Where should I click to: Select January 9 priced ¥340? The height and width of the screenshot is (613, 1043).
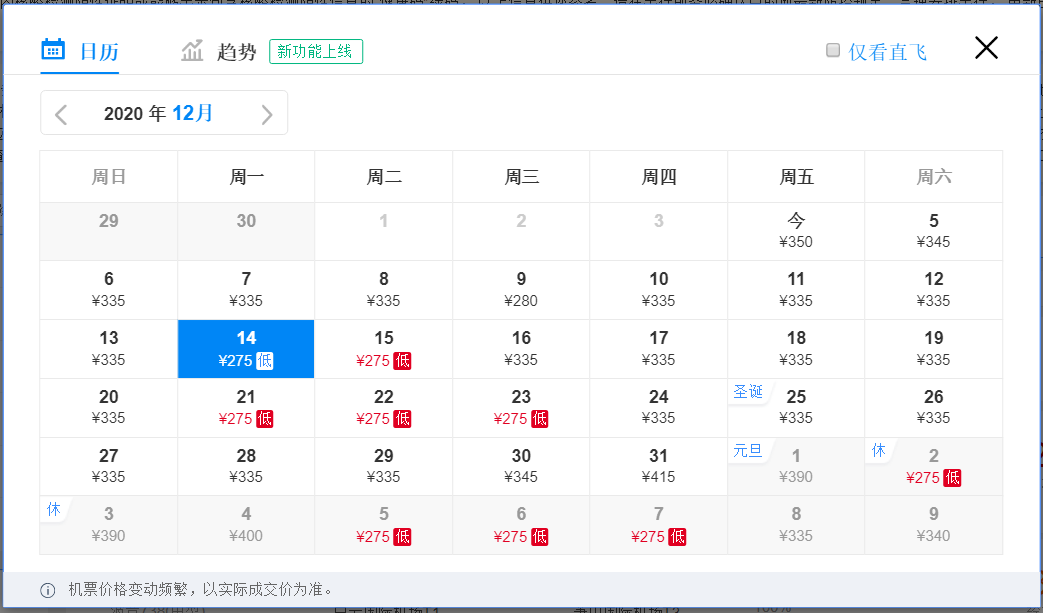[934, 525]
